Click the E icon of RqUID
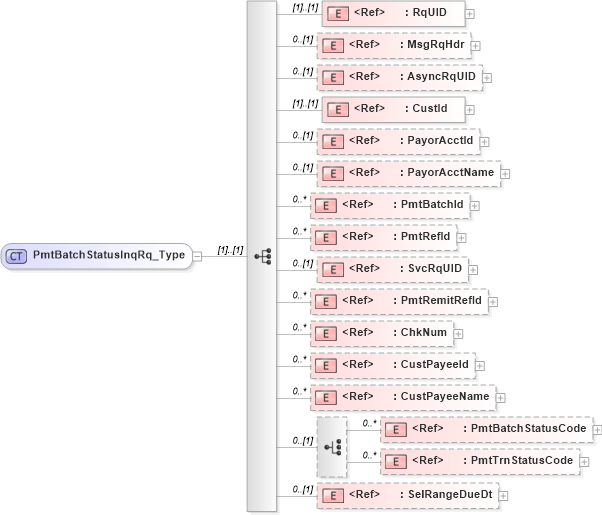Viewport: 602px width, 515px height. point(338,14)
